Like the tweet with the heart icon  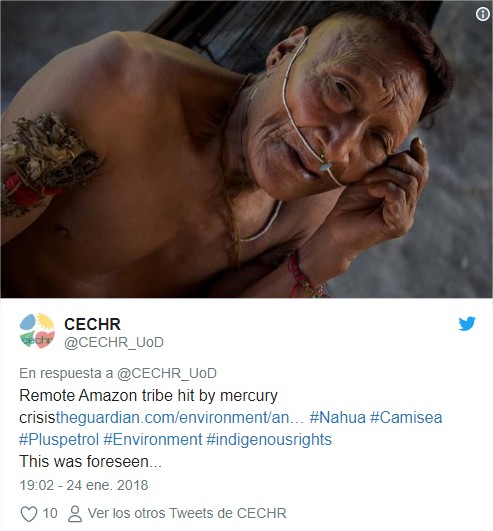(x=29, y=513)
